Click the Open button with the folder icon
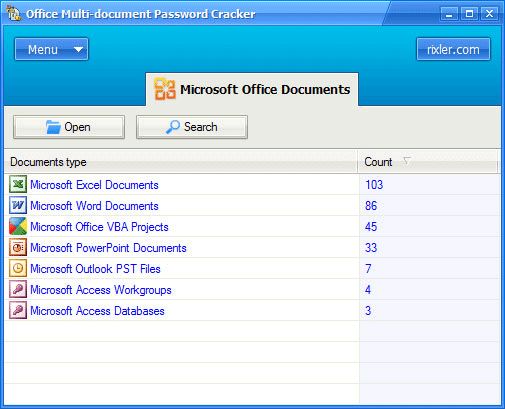The image size is (505, 409). [x=69, y=127]
